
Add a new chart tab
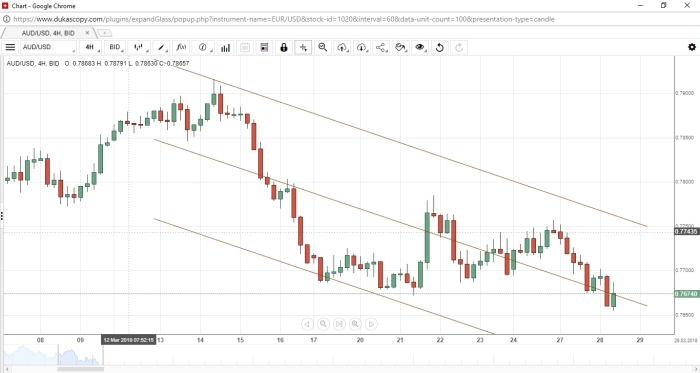(104, 33)
